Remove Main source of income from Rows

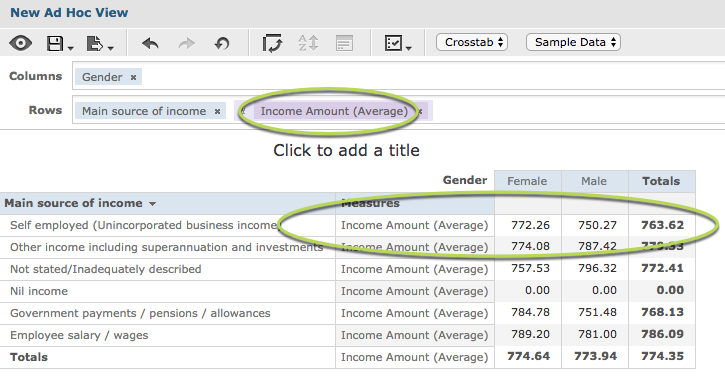click(x=217, y=111)
